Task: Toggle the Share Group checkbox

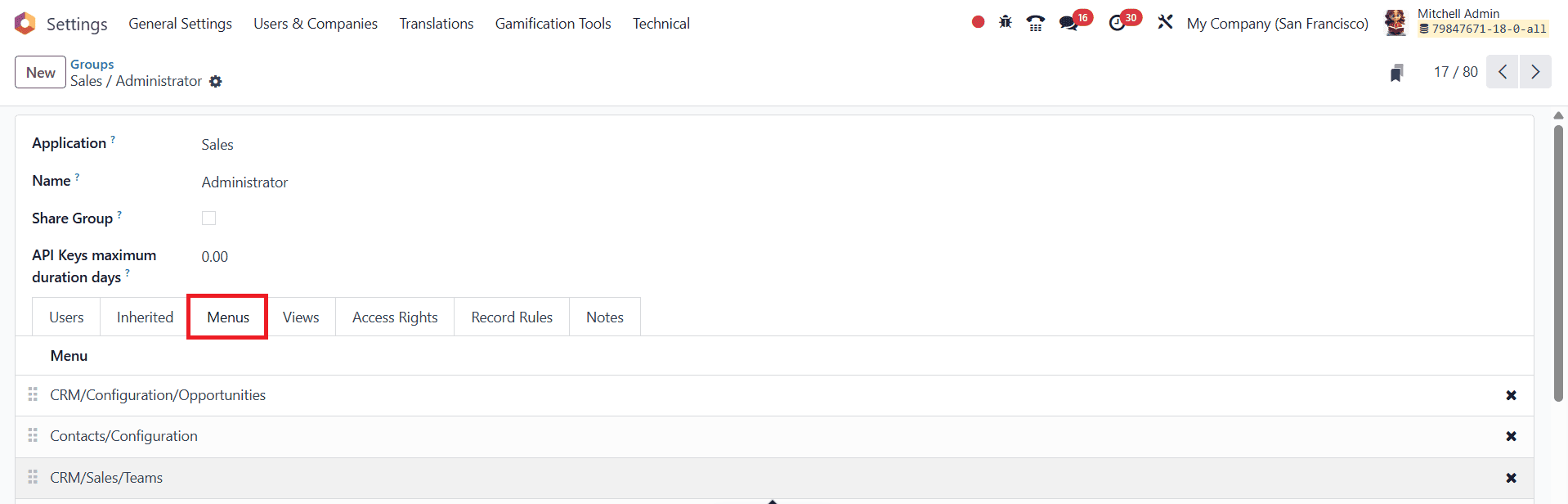Action: 208,218
